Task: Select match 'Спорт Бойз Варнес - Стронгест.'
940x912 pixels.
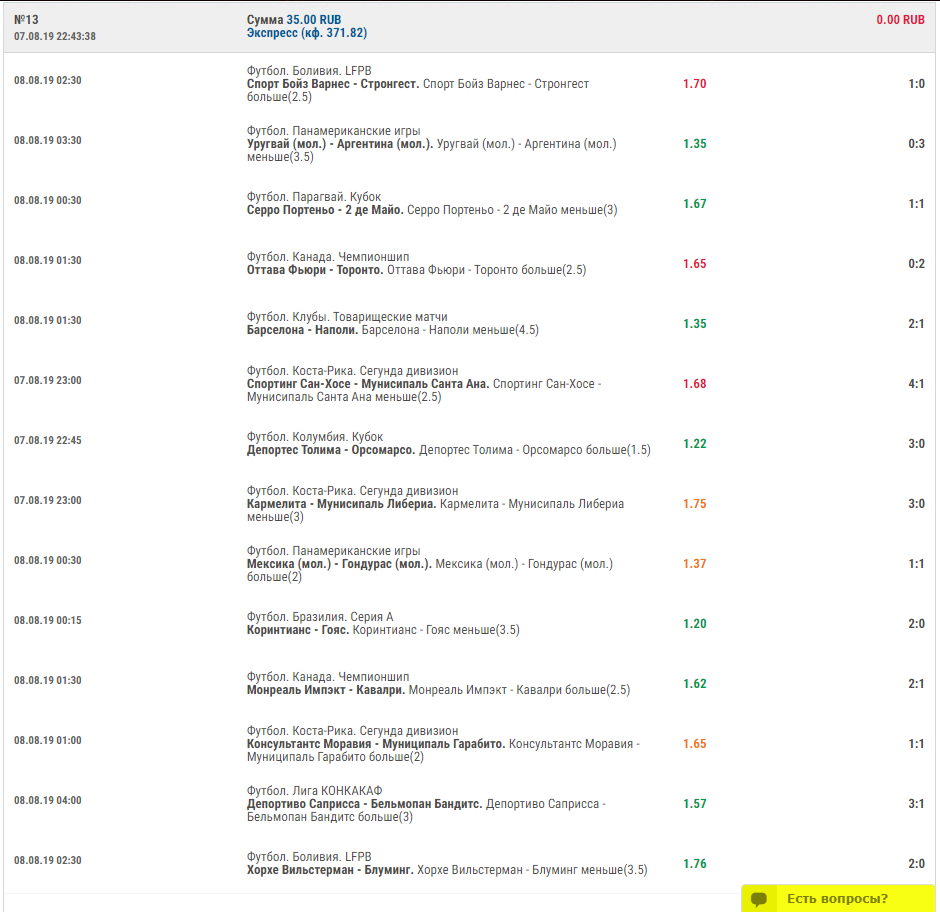Action: (333, 84)
